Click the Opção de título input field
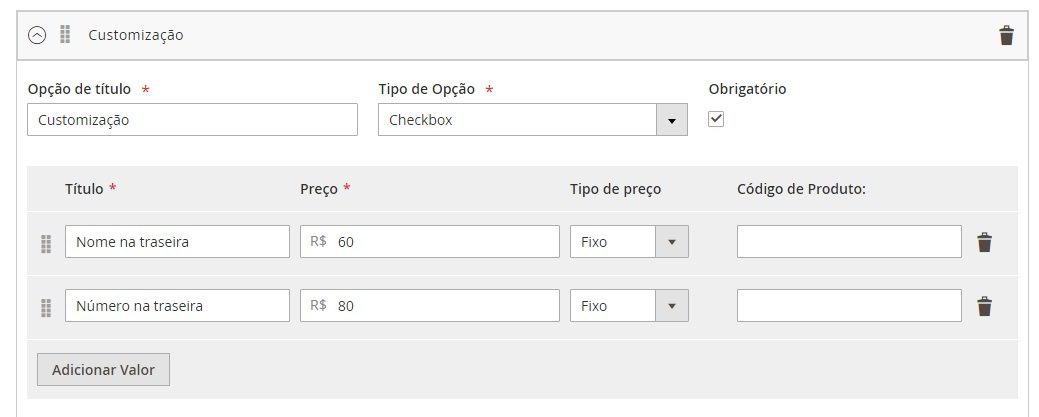1039x417 pixels. (x=192, y=120)
